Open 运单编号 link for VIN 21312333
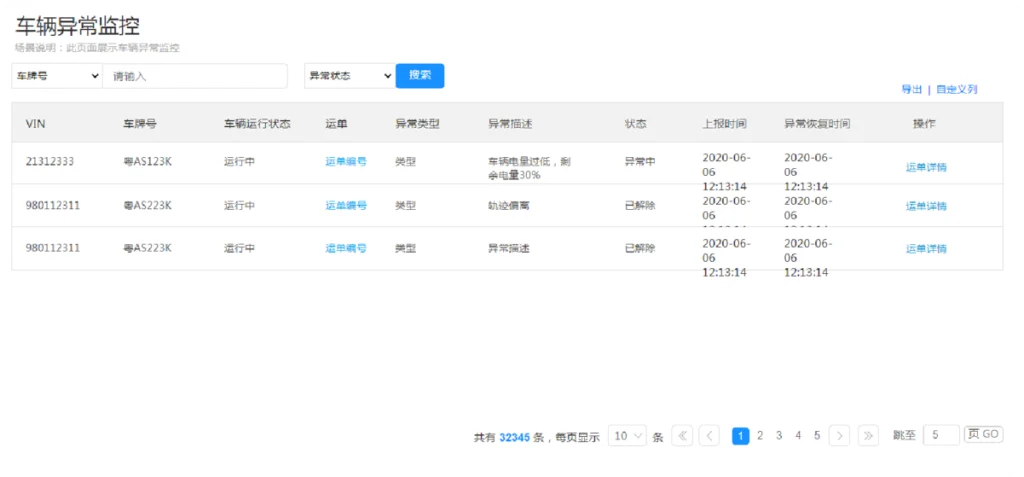 [x=346, y=162]
